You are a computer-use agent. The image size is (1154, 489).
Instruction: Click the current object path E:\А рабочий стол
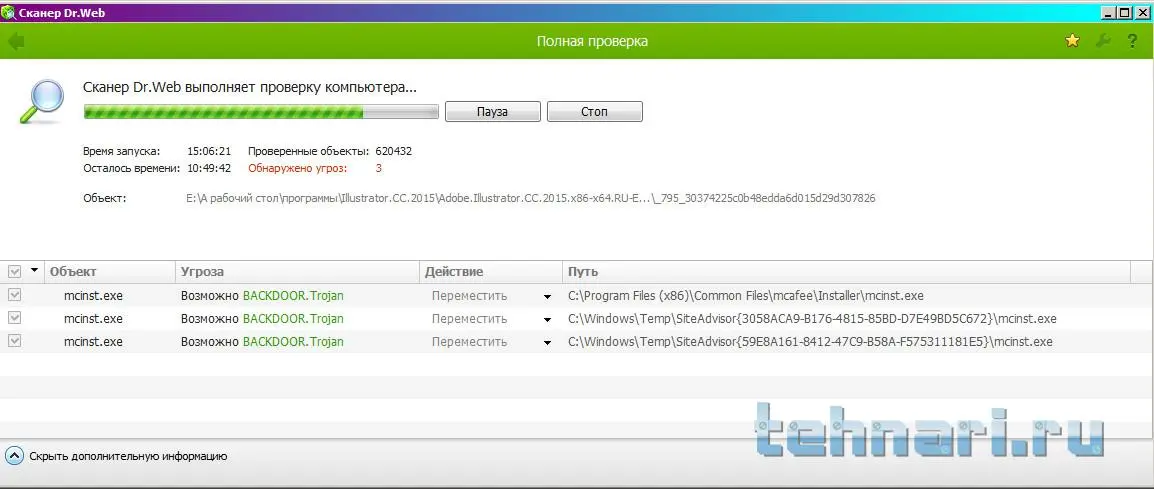[531, 198]
